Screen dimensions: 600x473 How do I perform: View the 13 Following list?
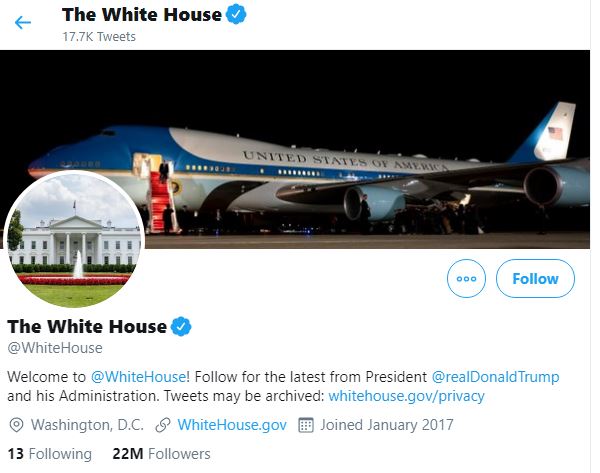click(x=50, y=454)
